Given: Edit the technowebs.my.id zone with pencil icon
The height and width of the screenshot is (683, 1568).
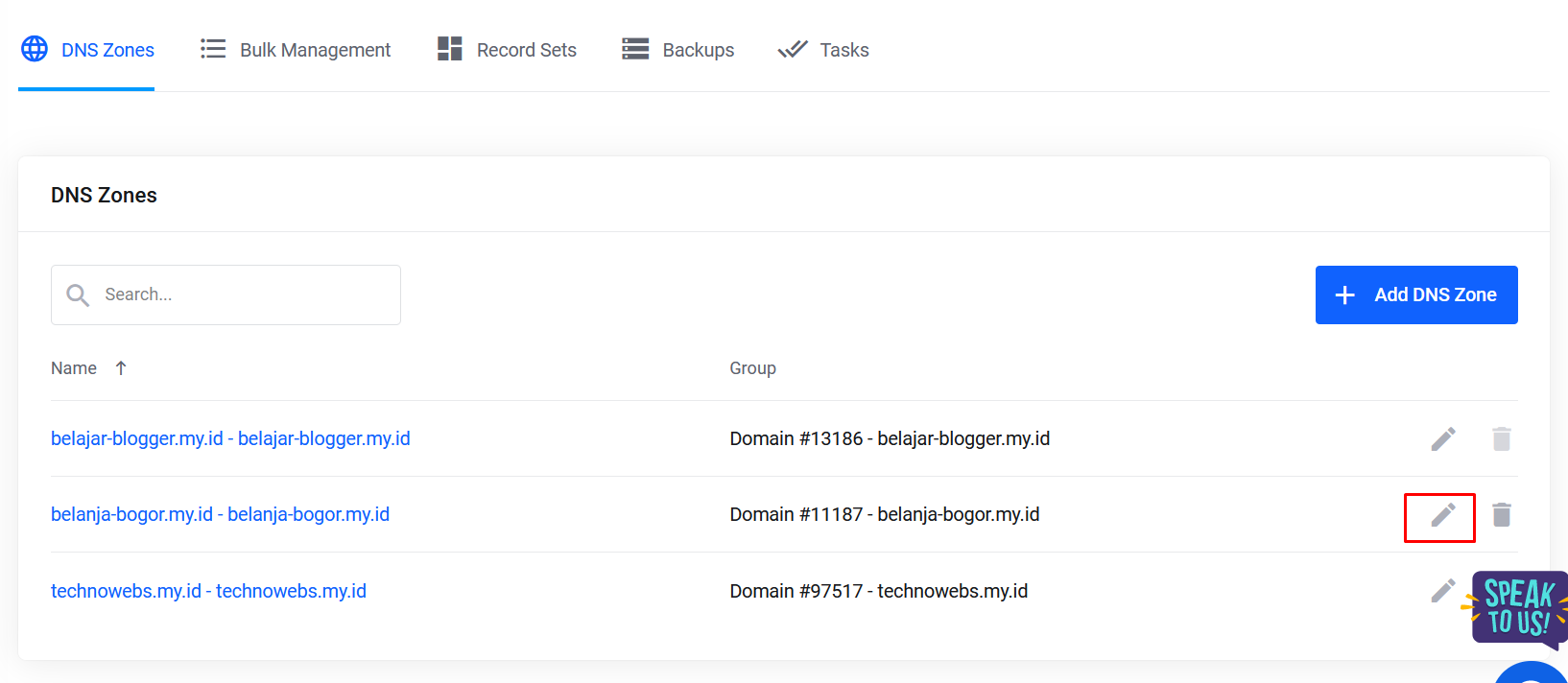Looking at the screenshot, I should click(1441, 591).
